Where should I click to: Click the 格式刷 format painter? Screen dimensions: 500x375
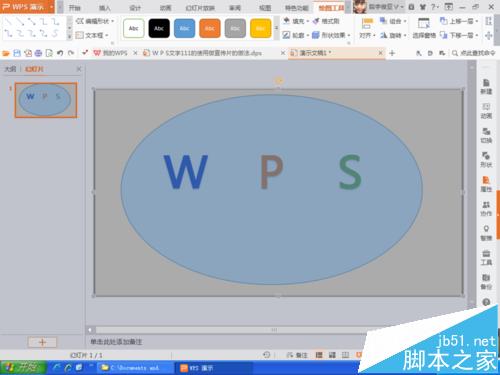coord(326,21)
